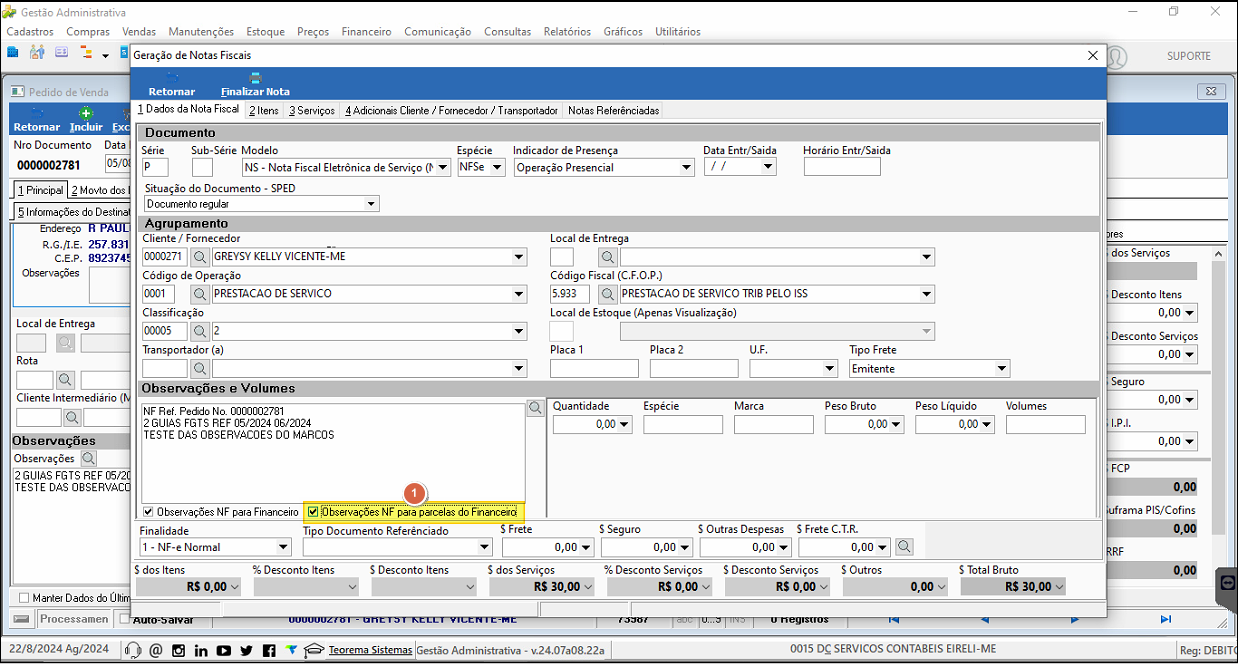Click the Placa 1 input field
This screenshot has width=1238, height=664.
click(594, 369)
